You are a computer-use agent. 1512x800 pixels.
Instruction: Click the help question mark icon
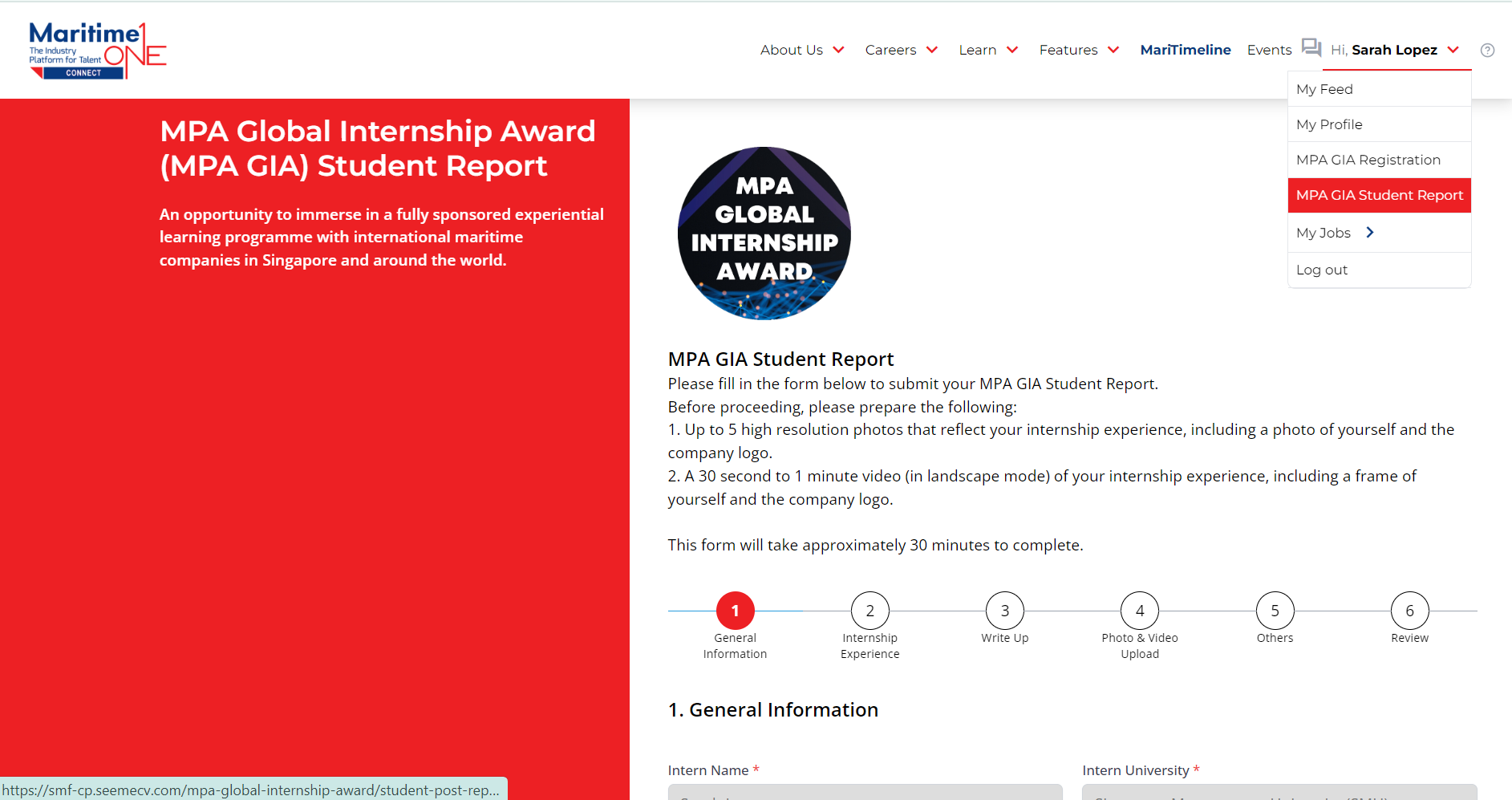click(x=1487, y=50)
